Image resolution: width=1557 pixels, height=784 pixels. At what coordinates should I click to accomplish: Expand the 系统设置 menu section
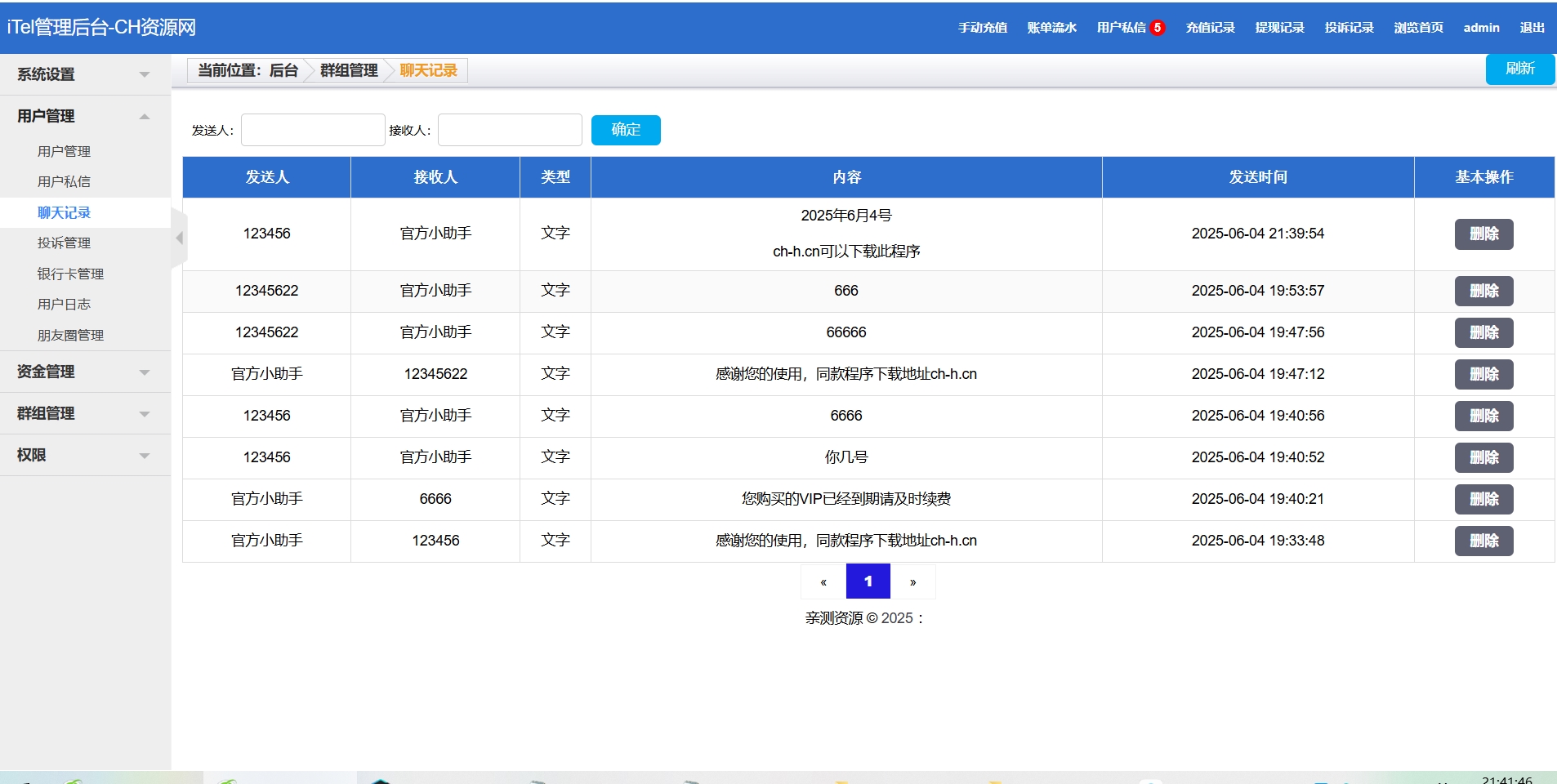(x=85, y=74)
